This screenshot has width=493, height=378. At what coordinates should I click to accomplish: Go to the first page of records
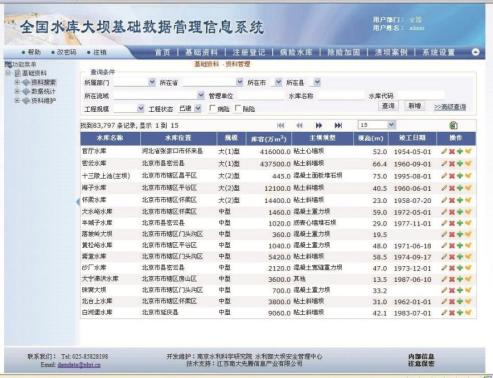(x=281, y=125)
